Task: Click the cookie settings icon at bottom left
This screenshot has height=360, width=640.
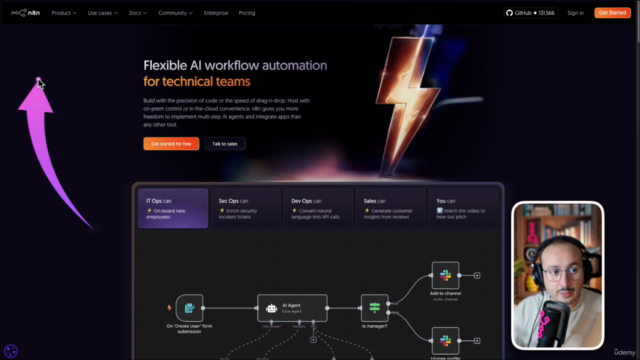Action: pyautogui.click(x=11, y=351)
